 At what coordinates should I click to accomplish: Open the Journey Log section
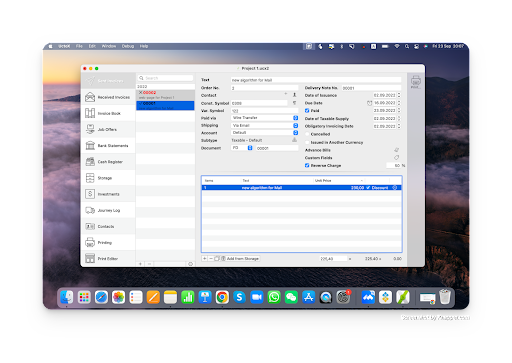pyautogui.click(x=108, y=210)
